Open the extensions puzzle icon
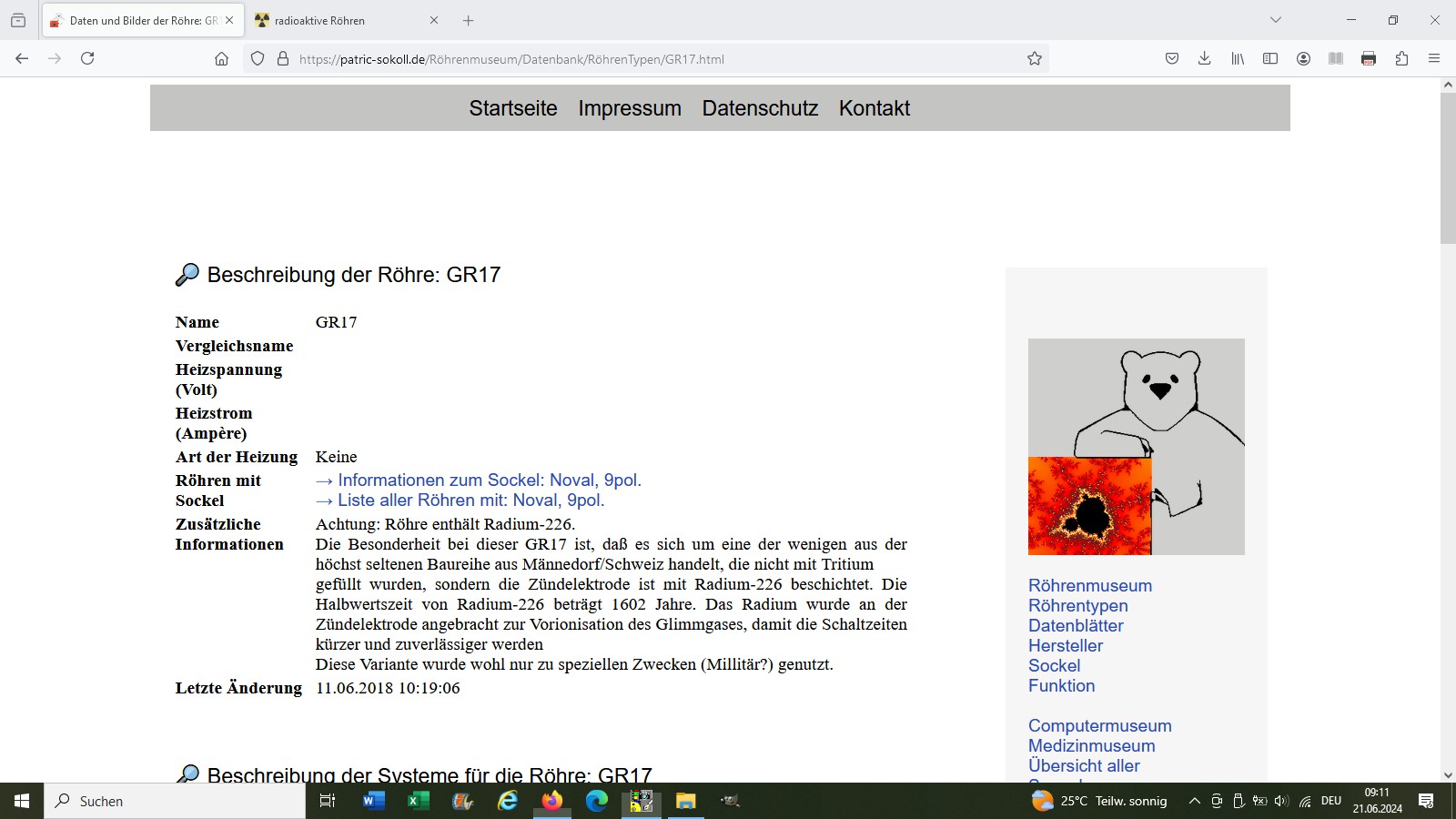The height and width of the screenshot is (819, 1456). click(x=1401, y=58)
